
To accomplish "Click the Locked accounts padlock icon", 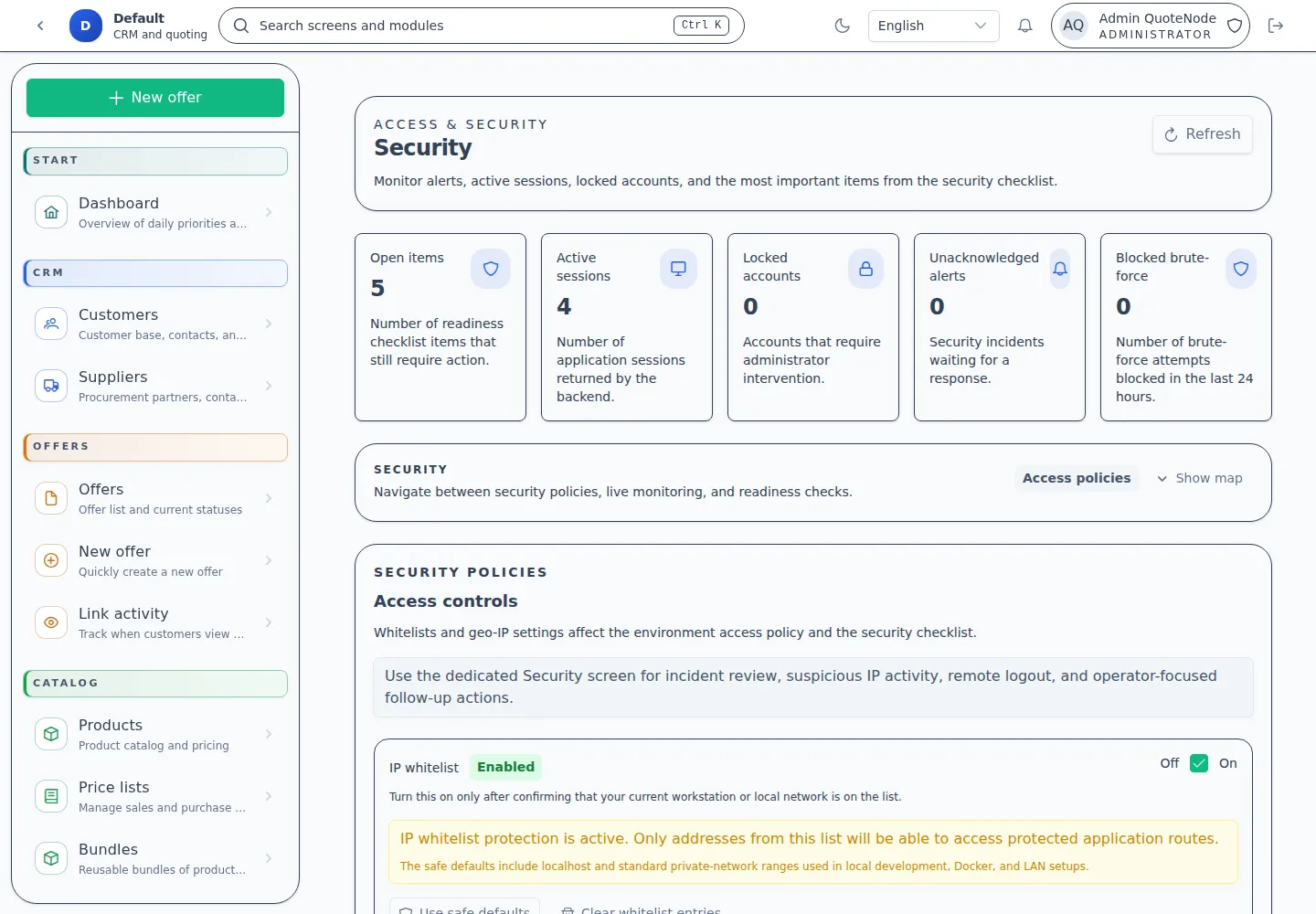I will pos(865,269).
